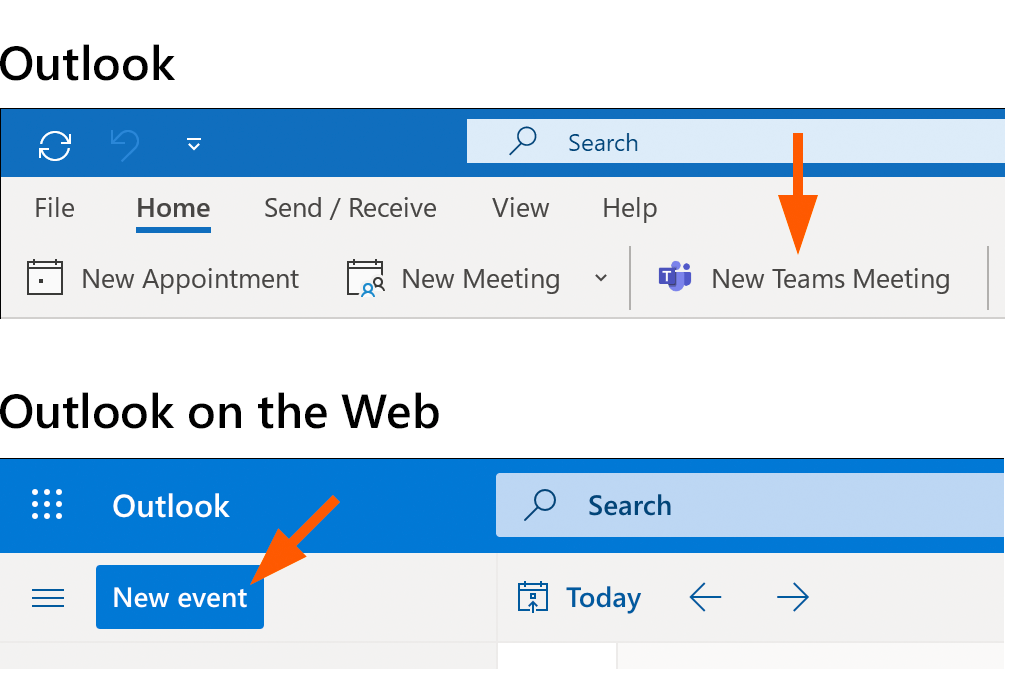The height and width of the screenshot is (700, 1024).
Task: Select the Home ribbon tab
Action: click(173, 208)
